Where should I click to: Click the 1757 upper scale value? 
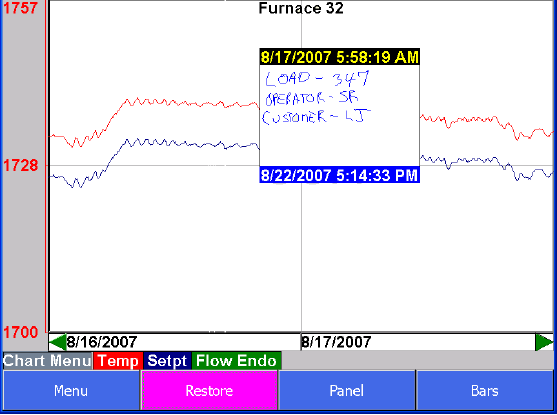(x=20, y=8)
